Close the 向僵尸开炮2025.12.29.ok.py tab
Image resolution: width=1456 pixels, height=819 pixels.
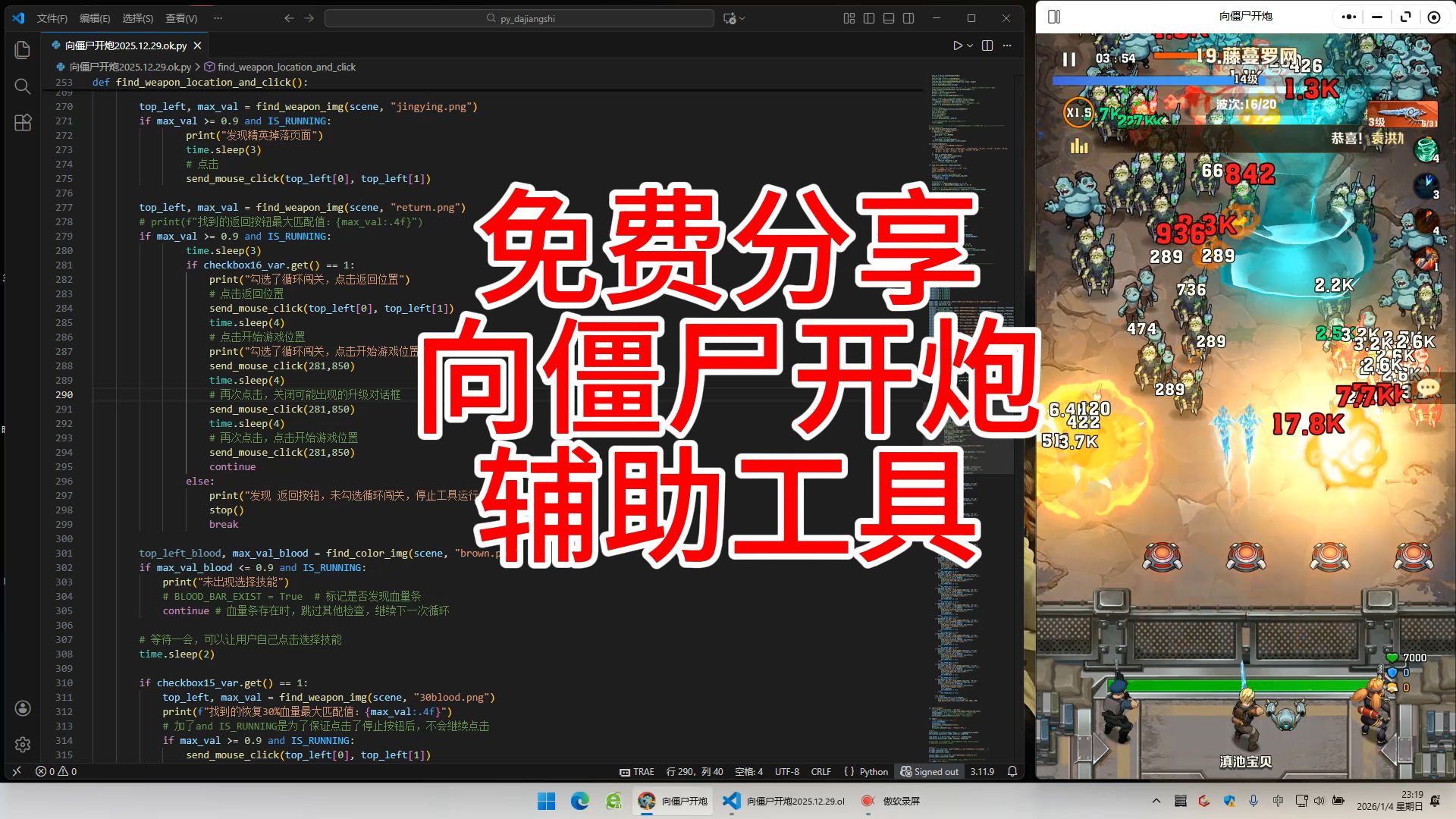[x=197, y=45]
